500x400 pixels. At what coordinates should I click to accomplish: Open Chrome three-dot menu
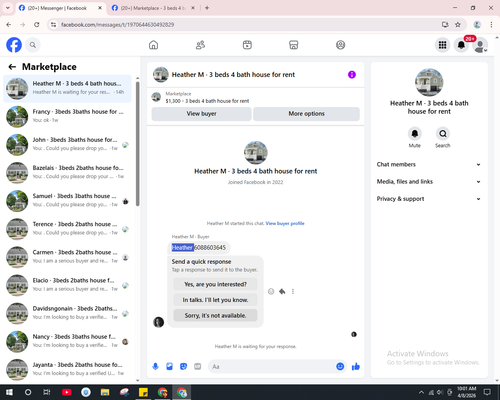[x=491, y=25]
